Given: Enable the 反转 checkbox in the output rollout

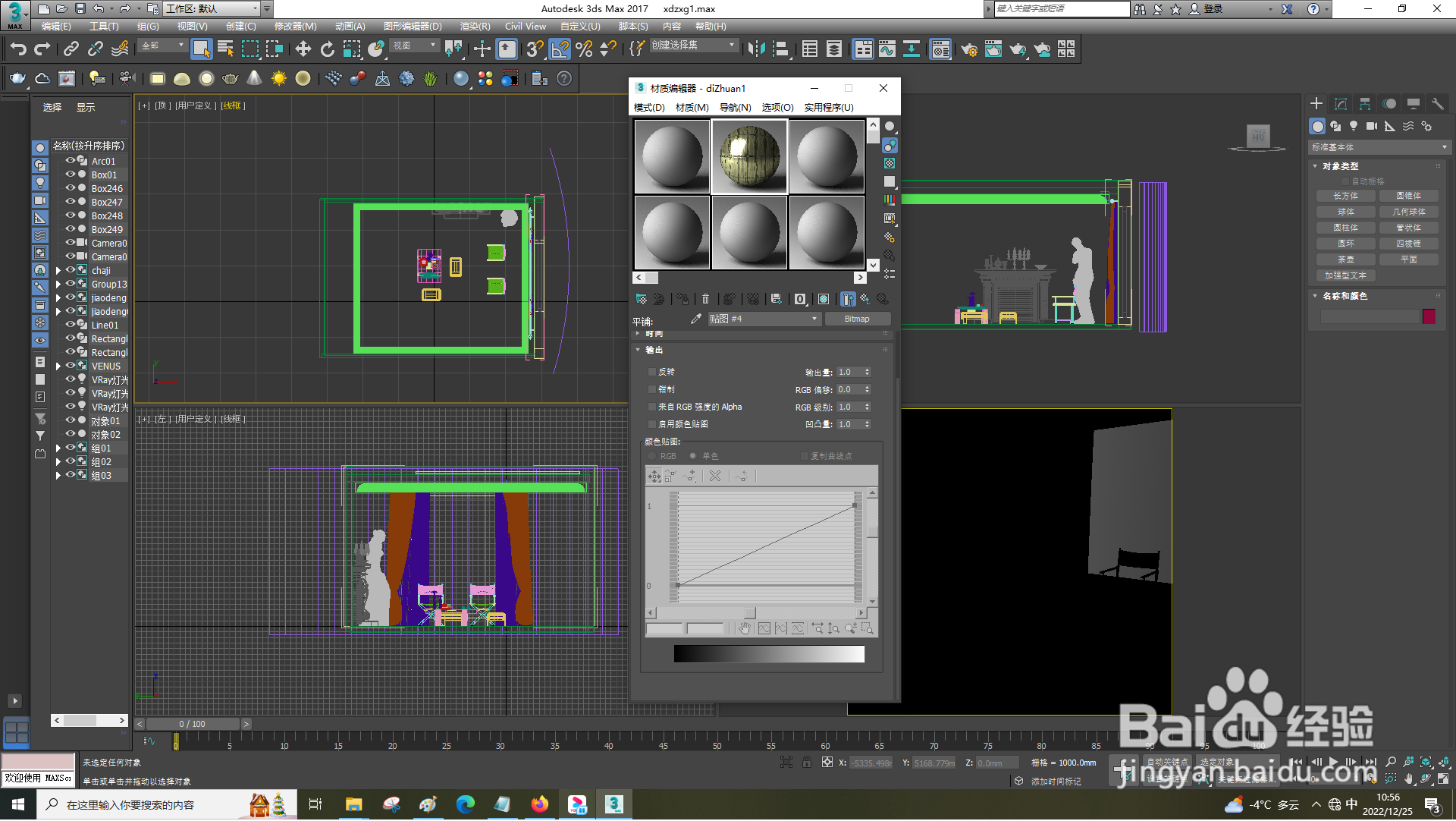Looking at the screenshot, I should click(x=652, y=372).
